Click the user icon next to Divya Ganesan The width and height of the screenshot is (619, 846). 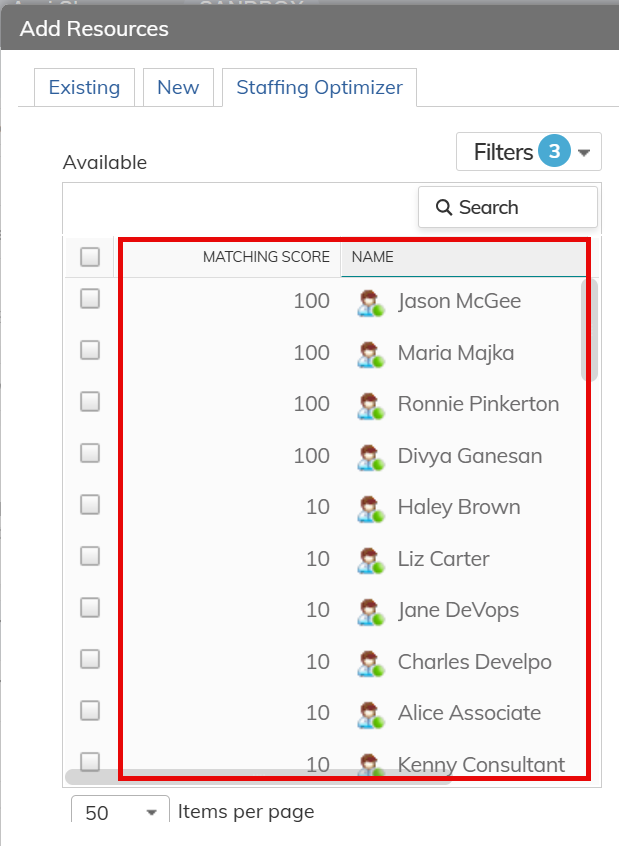point(371,457)
